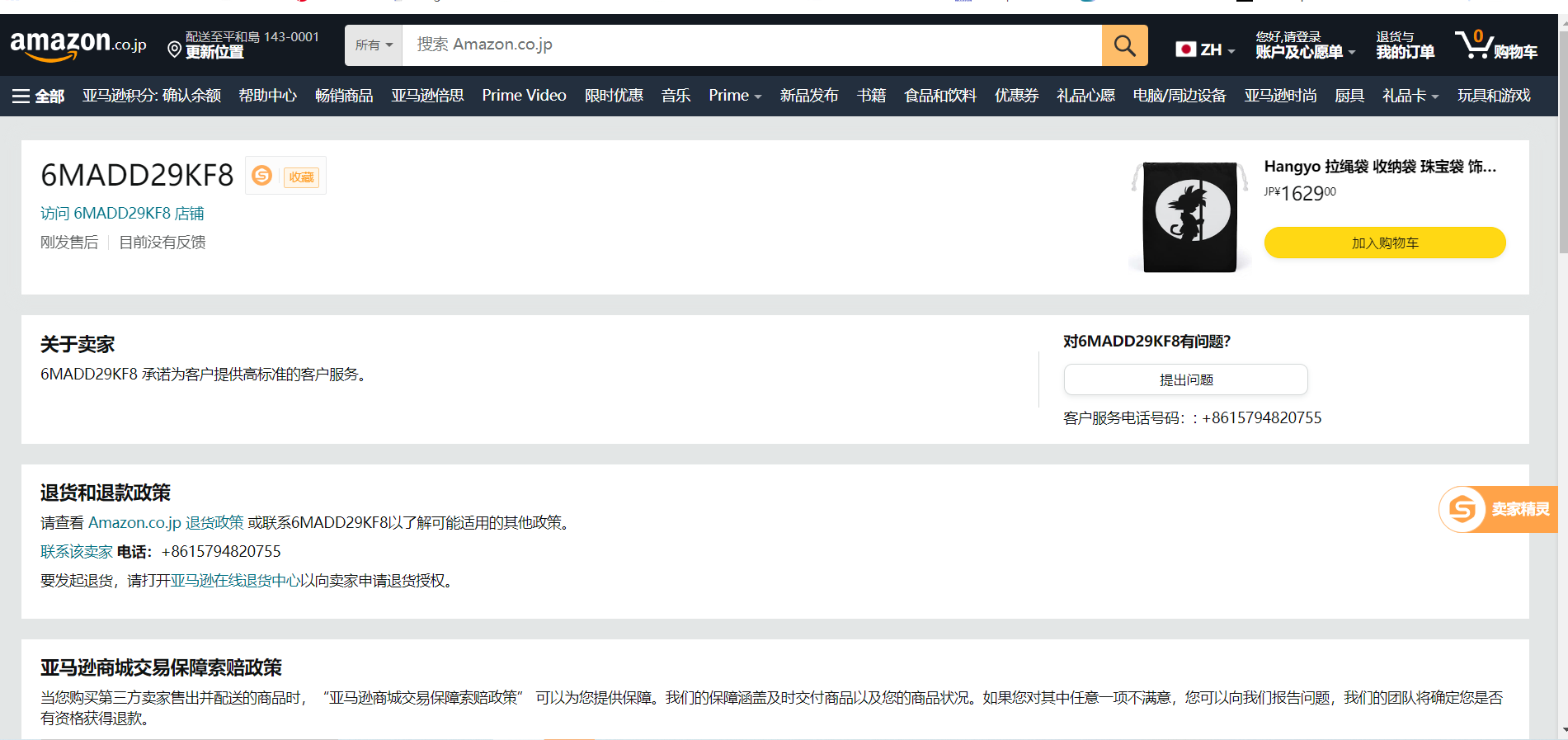Click the 联系该卖家 link
Screen dimensions: 1568x740
click(77, 552)
